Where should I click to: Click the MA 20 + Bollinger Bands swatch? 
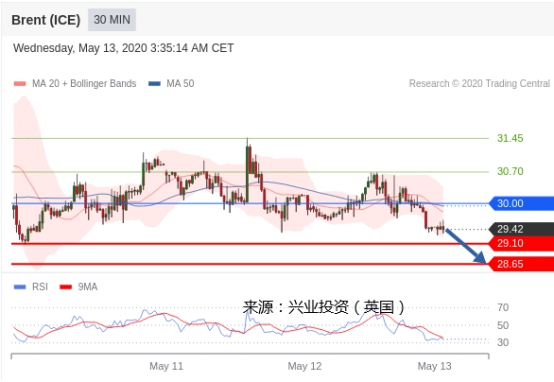click(x=20, y=84)
